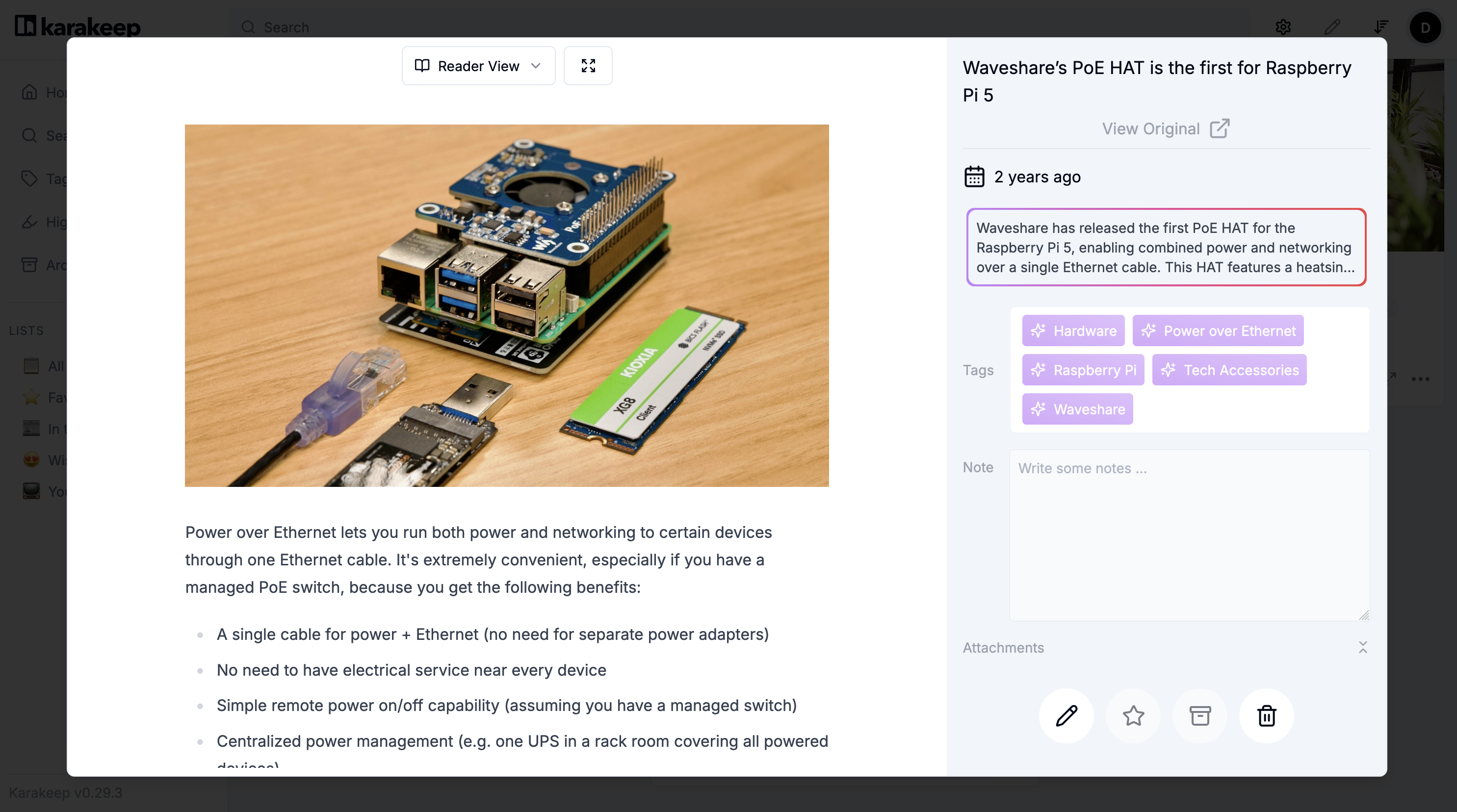The image size is (1457, 812).
Task: Click the pencil edit button in bottom actions
Action: click(x=1066, y=716)
